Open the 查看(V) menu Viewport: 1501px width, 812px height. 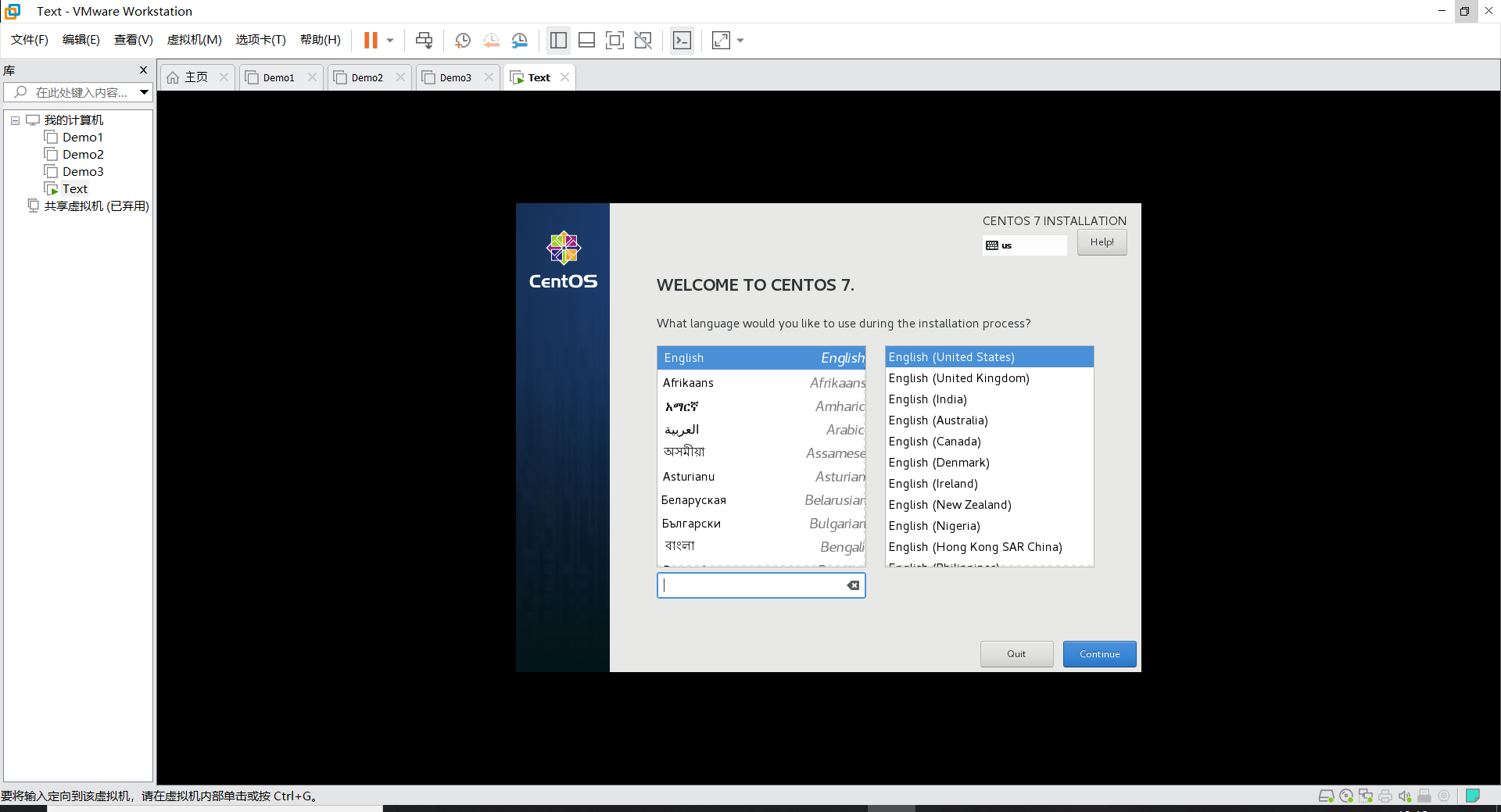pyautogui.click(x=134, y=40)
